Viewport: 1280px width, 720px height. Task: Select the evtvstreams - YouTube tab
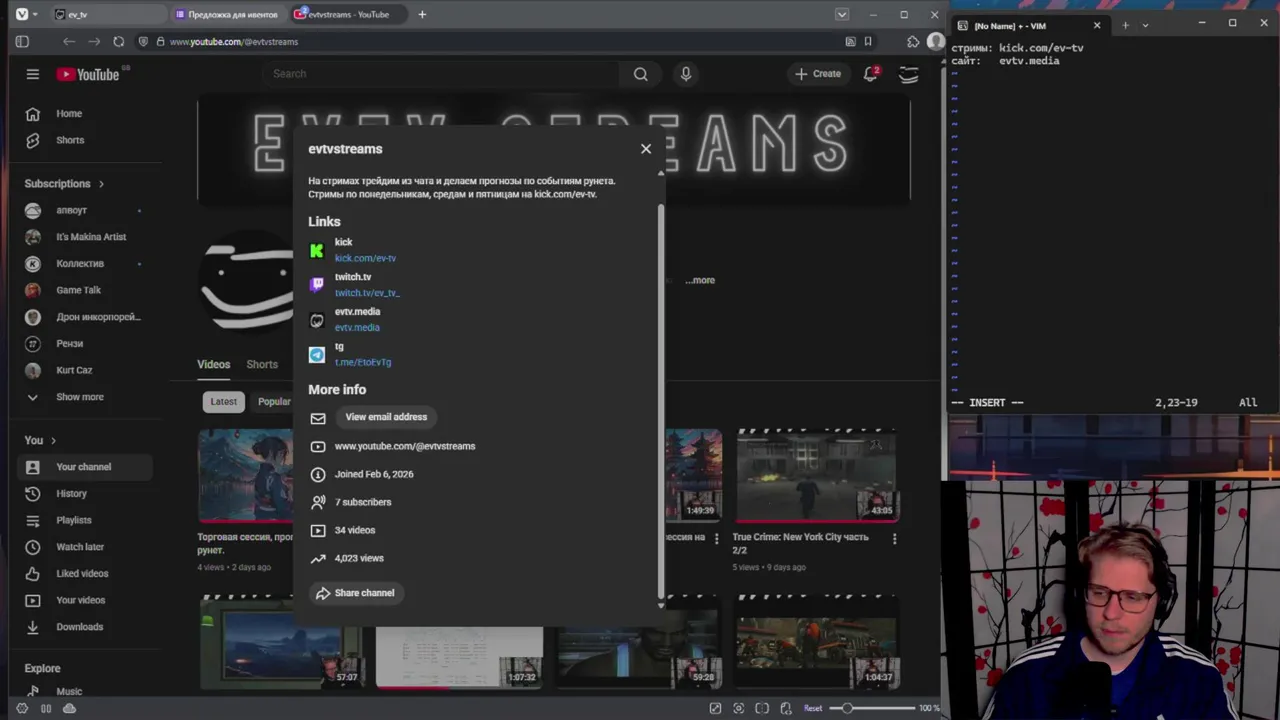[347, 14]
